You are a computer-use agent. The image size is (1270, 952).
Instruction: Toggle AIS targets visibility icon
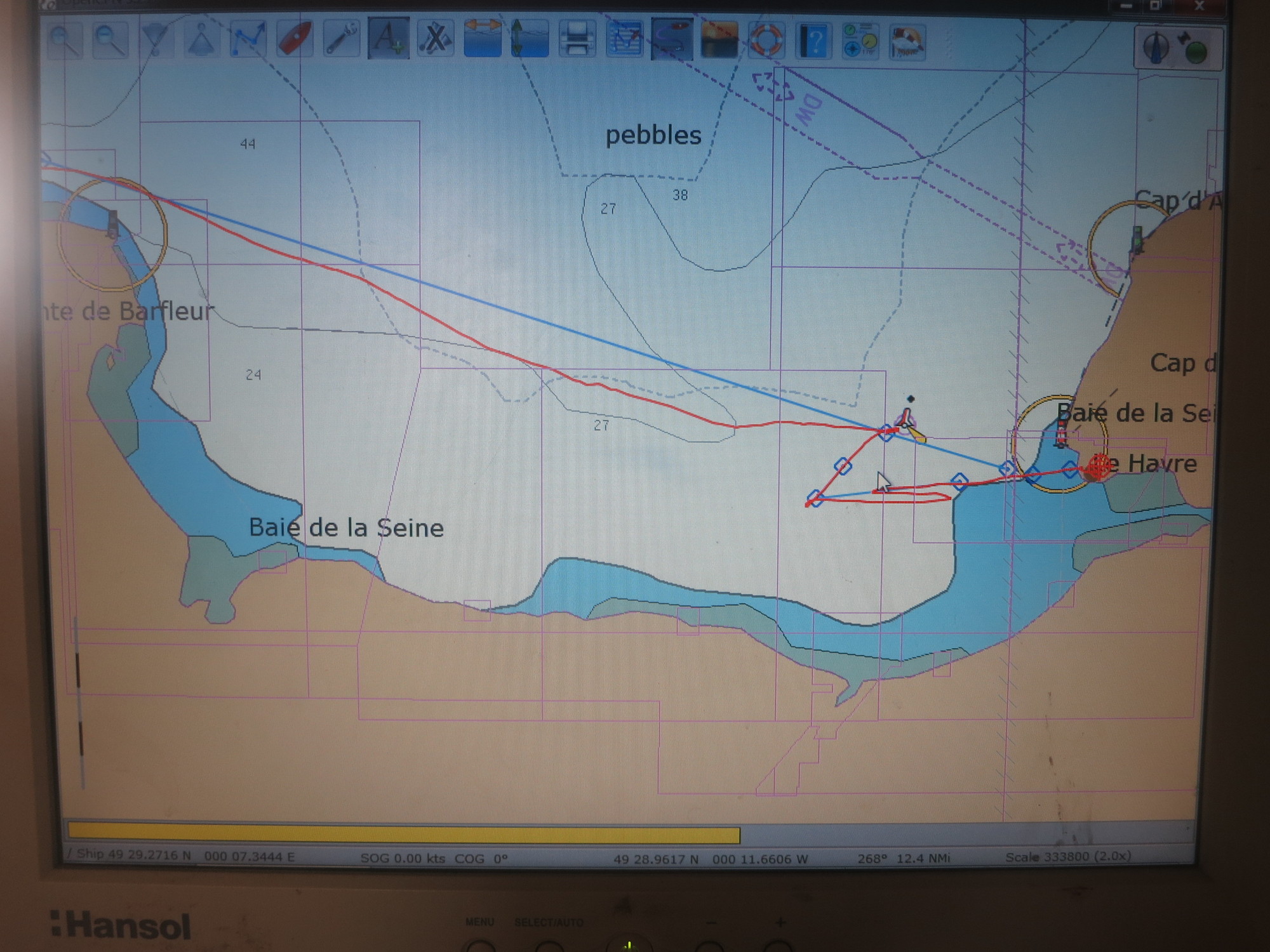click(x=436, y=39)
